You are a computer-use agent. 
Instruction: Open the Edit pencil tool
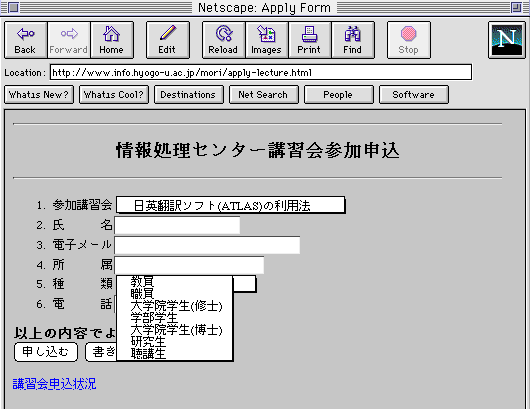point(168,40)
